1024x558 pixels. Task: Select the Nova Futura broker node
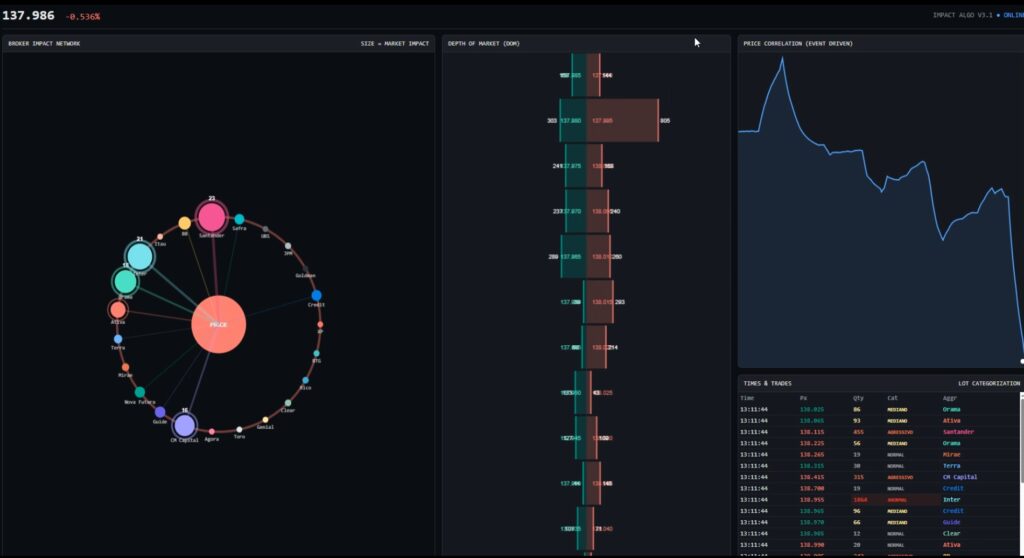pos(140,392)
